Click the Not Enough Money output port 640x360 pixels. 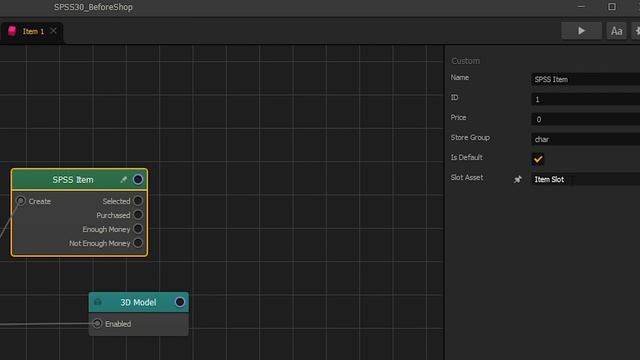click(x=138, y=243)
